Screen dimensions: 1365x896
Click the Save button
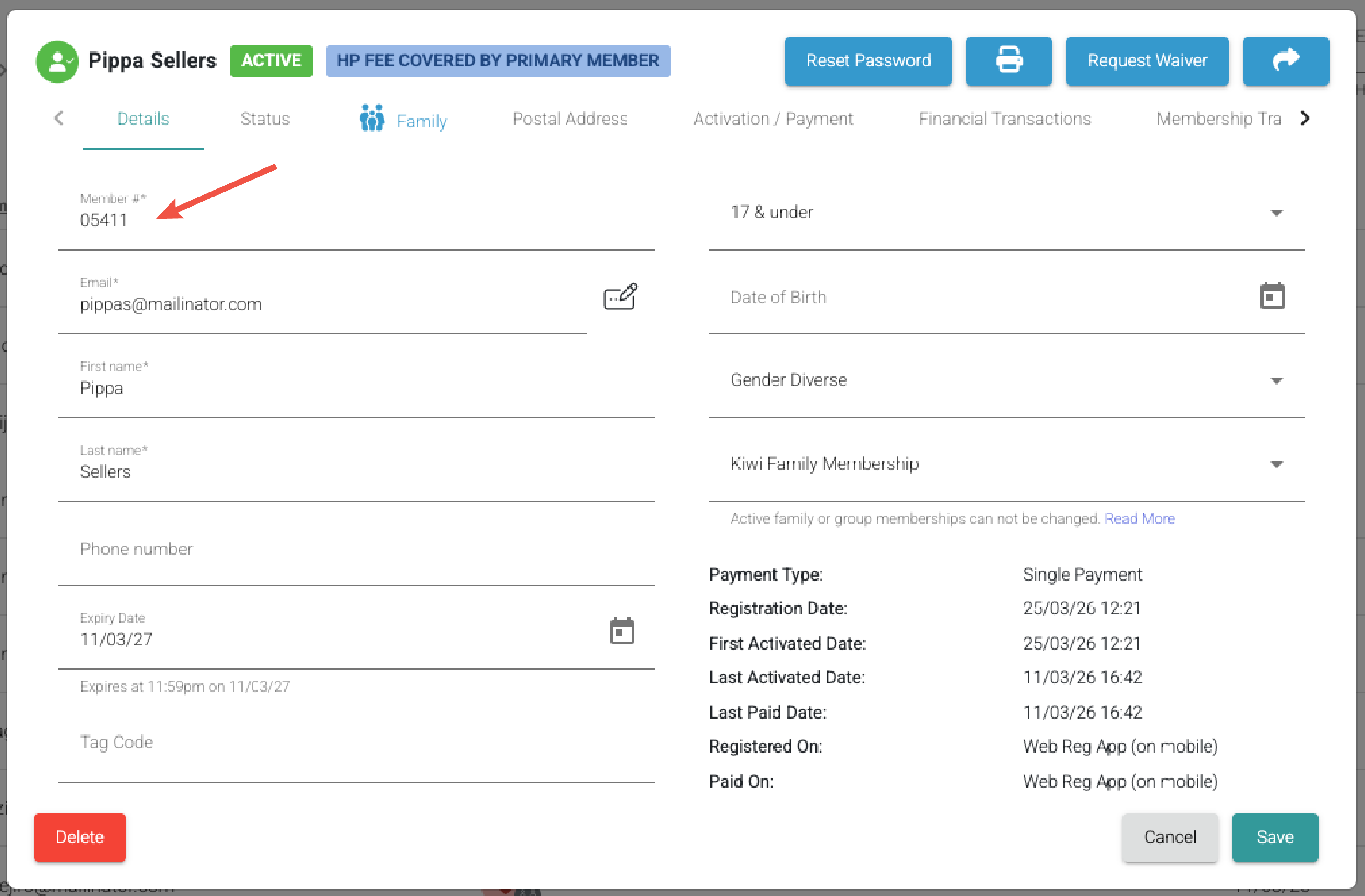pyautogui.click(x=1274, y=837)
